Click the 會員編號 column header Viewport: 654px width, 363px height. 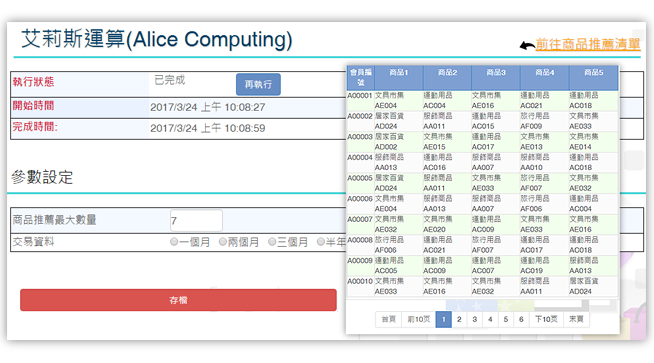pyautogui.click(x=360, y=78)
